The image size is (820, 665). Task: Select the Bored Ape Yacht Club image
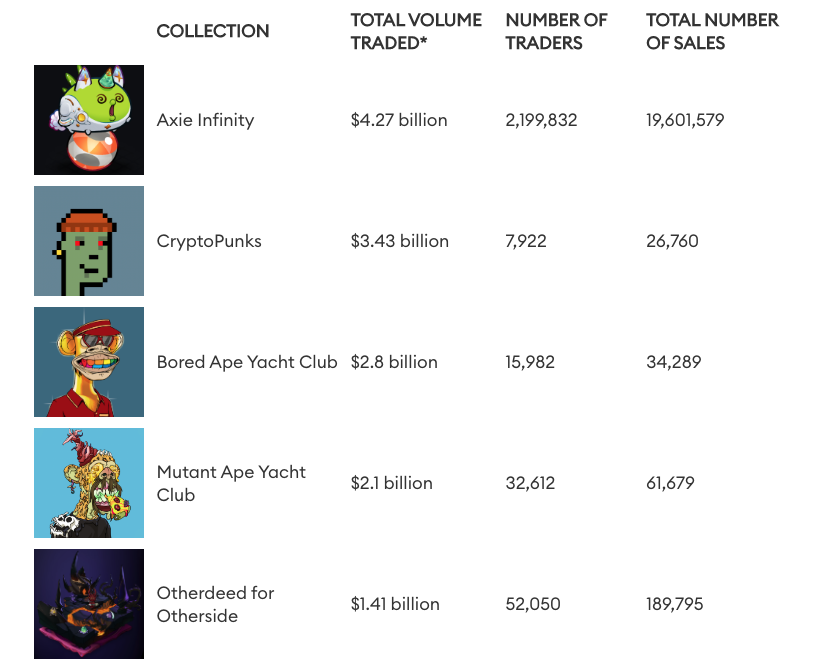pos(89,362)
